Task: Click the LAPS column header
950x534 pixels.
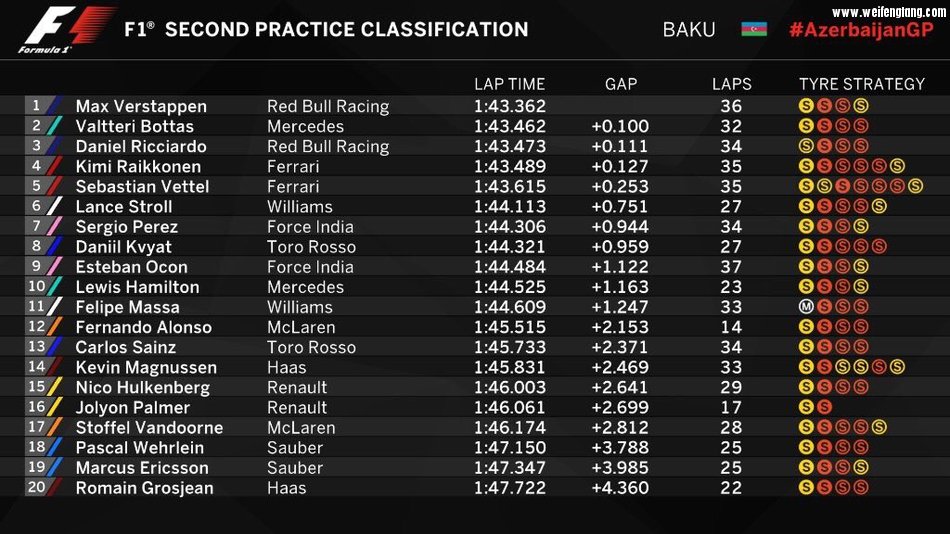Action: tap(731, 84)
